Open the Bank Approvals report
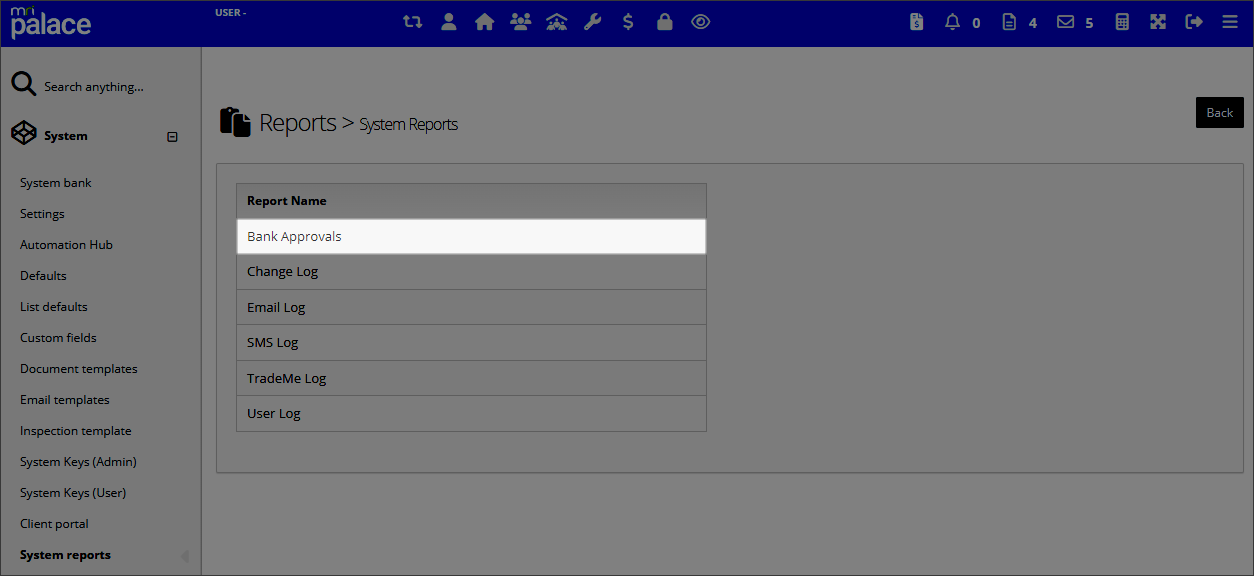1254x576 pixels. click(471, 237)
